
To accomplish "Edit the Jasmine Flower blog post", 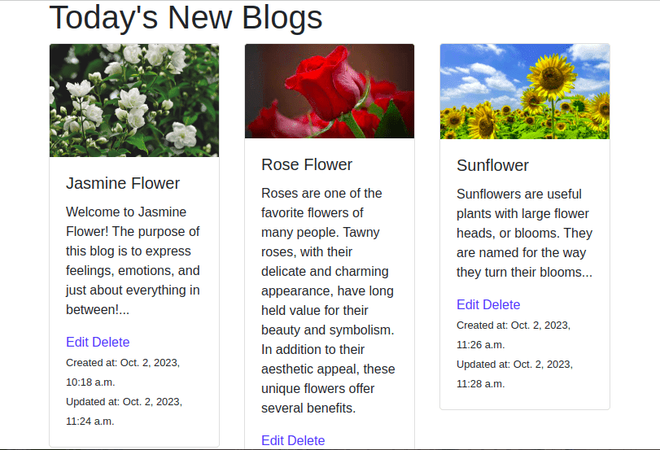I will [x=77, y=342].
